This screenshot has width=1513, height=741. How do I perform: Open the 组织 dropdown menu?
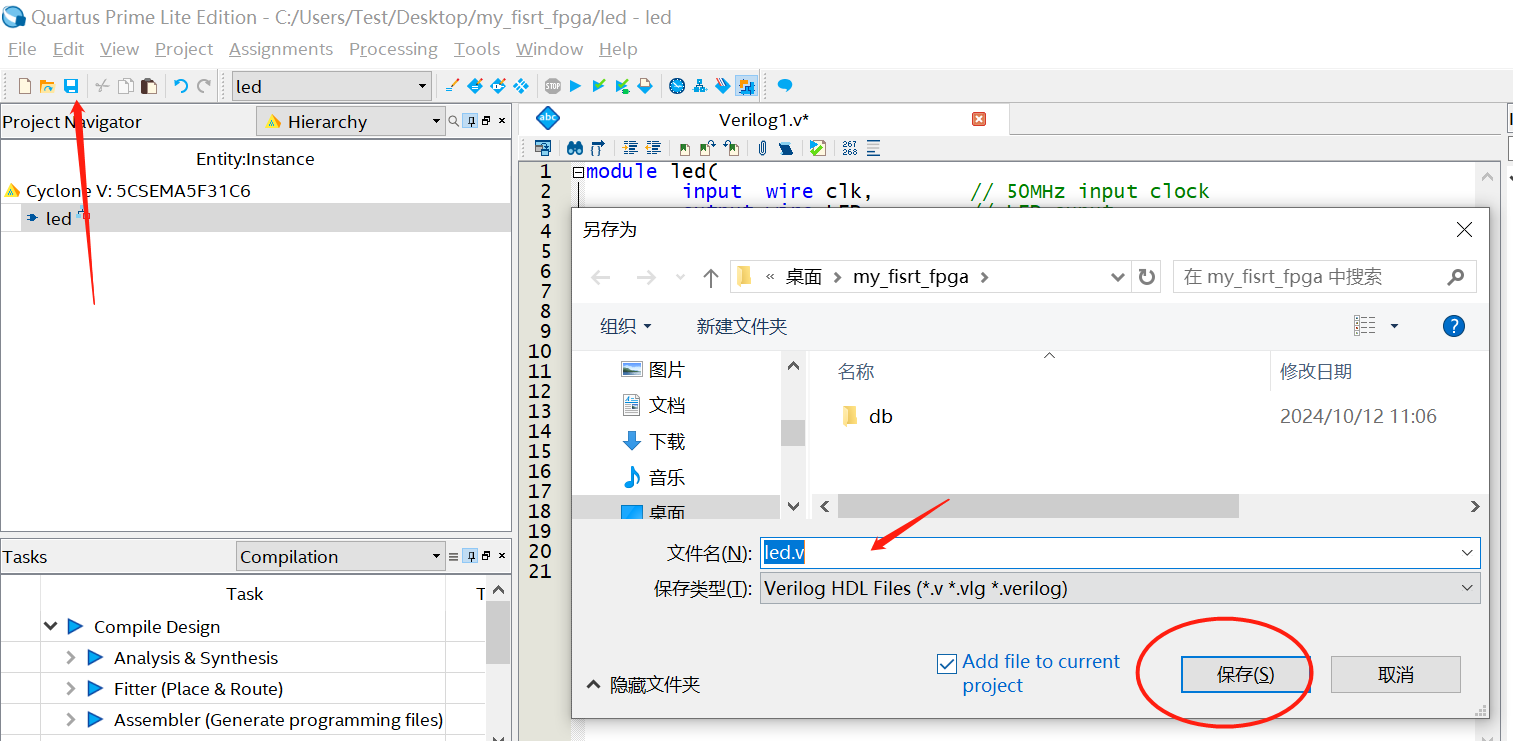pyautogui.click(x=626, y=326)
